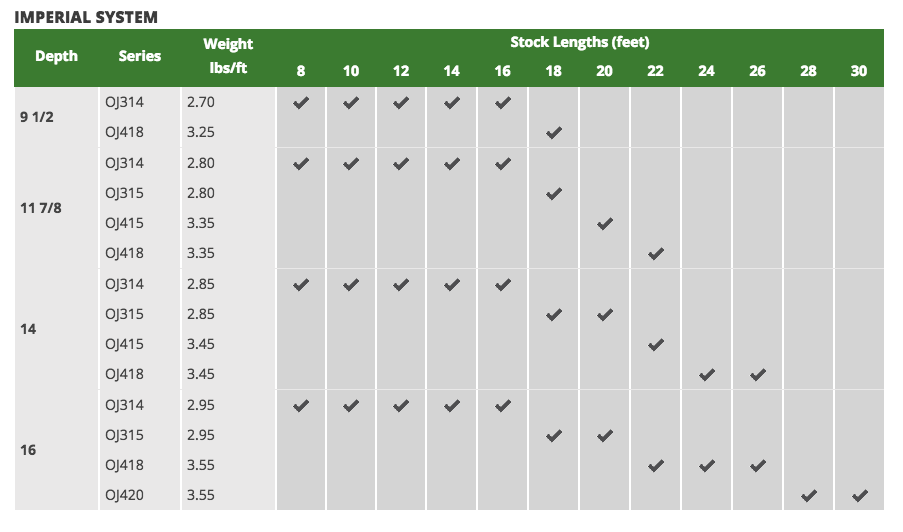903x532 pixels.
Task: Click depth 16 OJ418 checkmark under 24
Action: click(707, 465)
